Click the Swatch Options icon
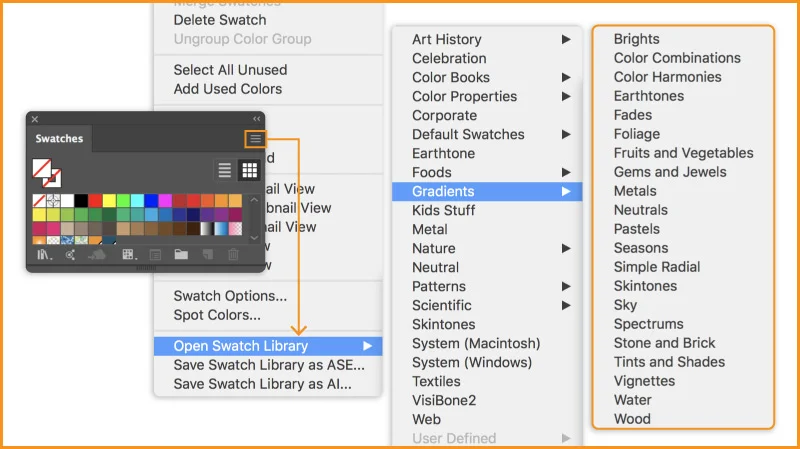 tap(155, 255)
